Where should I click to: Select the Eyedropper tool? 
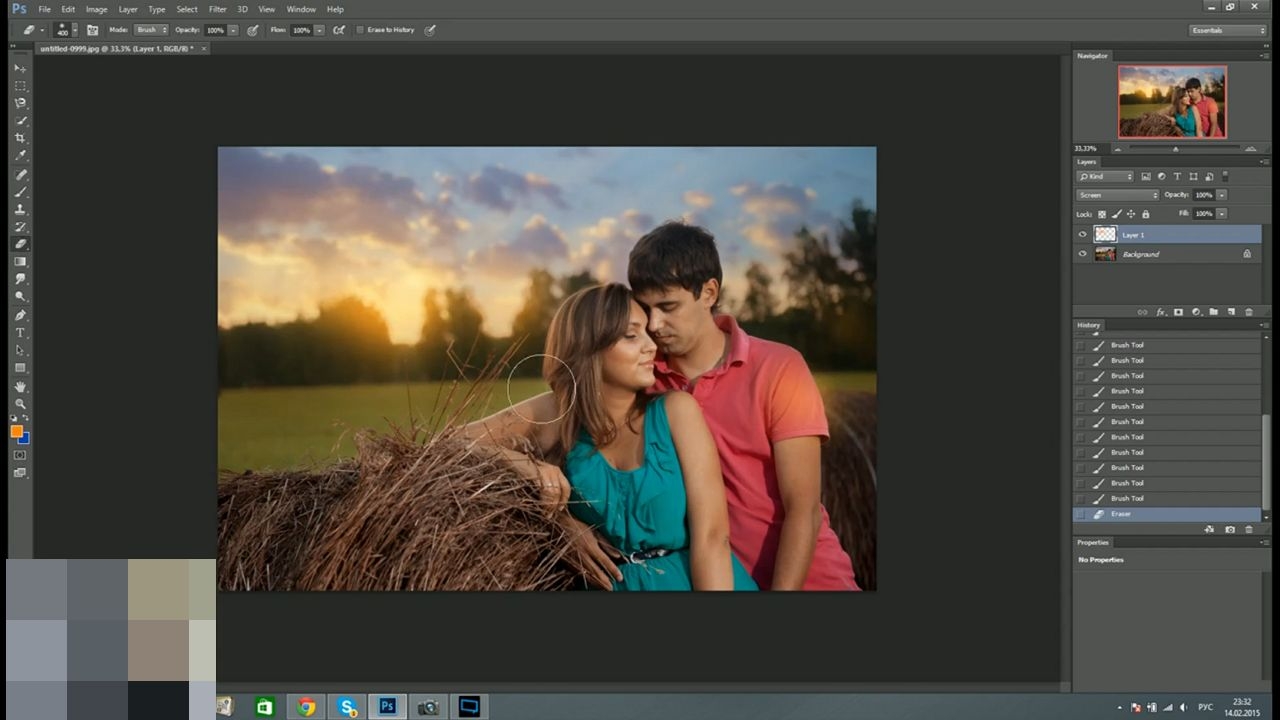(20, 156)
